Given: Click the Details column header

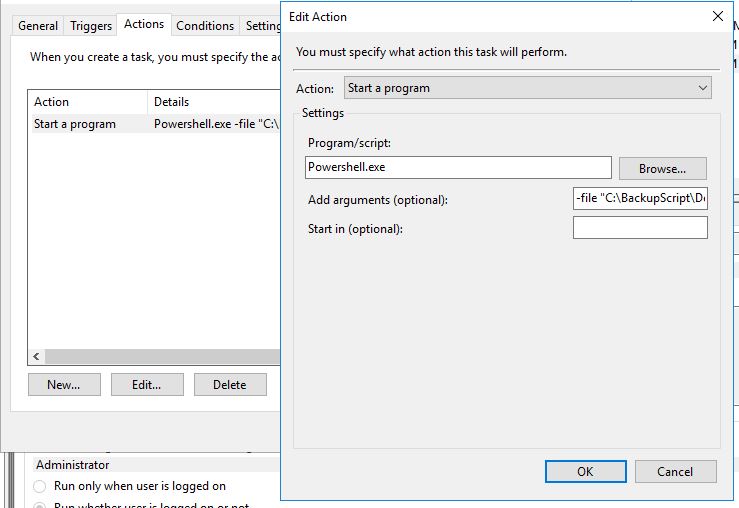Looking at the screenshot, I should [214, 102].
